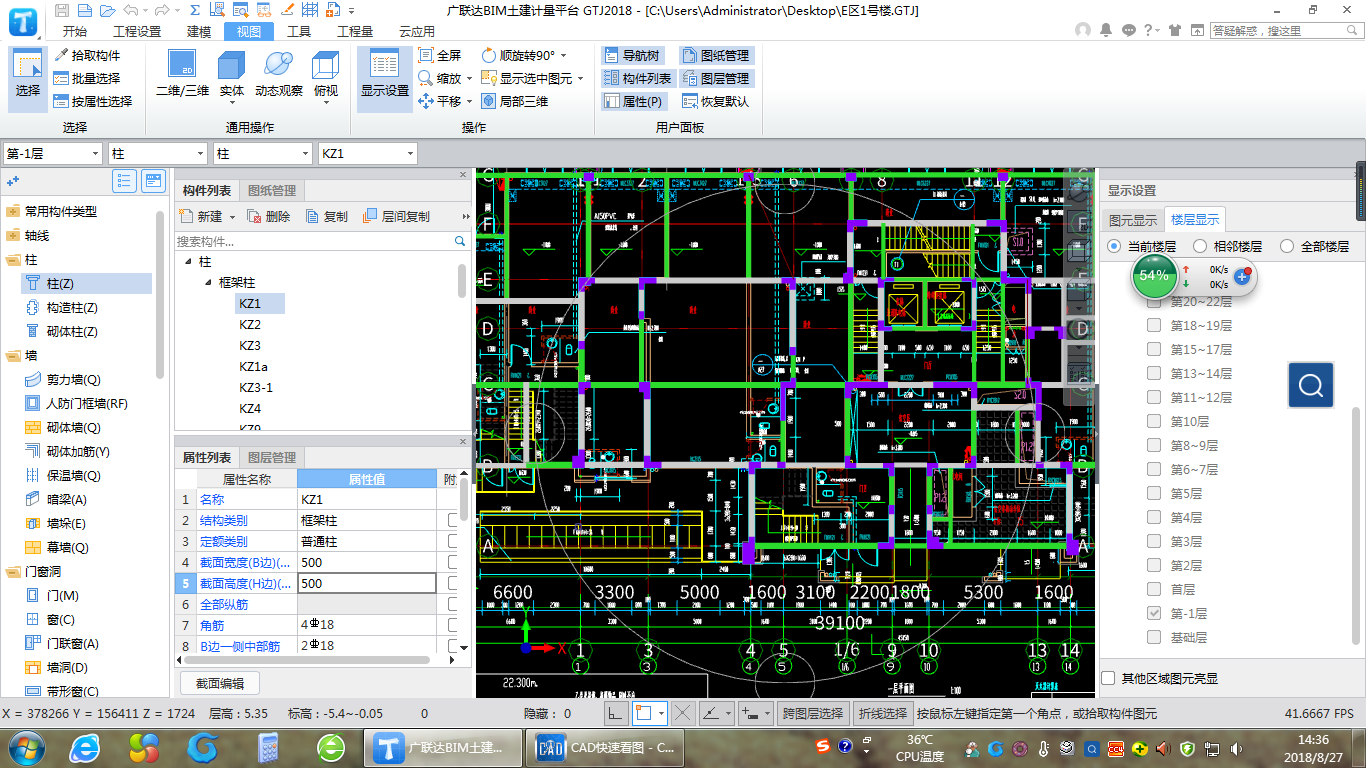Click 复制 copy in component list toolbar
The width and height of the screenshot is (1366, 768).
(327, 216)
